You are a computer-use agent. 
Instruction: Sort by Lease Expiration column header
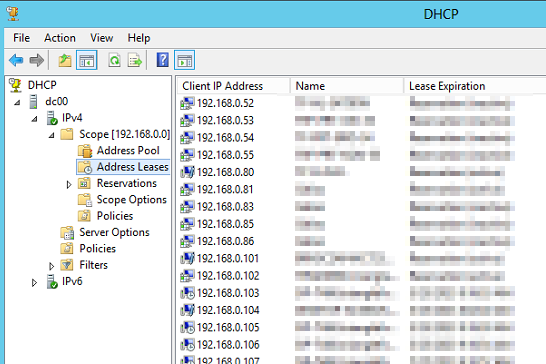coord(475,86)
